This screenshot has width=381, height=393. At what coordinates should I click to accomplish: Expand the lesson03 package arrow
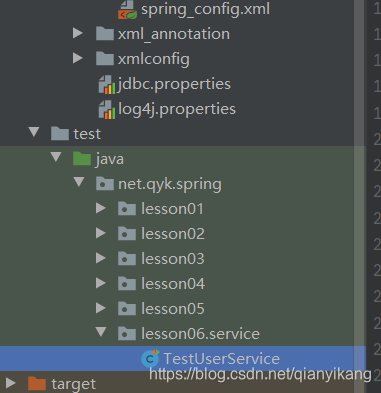(x=100, y=258)
